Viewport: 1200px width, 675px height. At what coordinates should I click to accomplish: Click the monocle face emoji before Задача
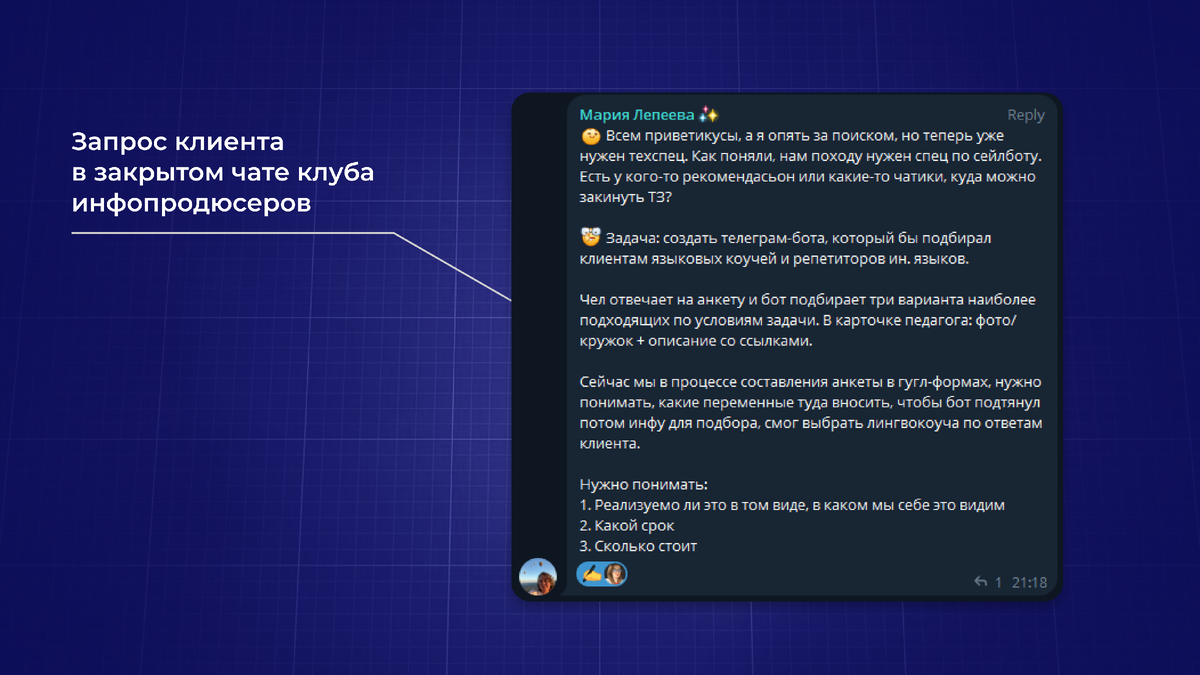590,238
